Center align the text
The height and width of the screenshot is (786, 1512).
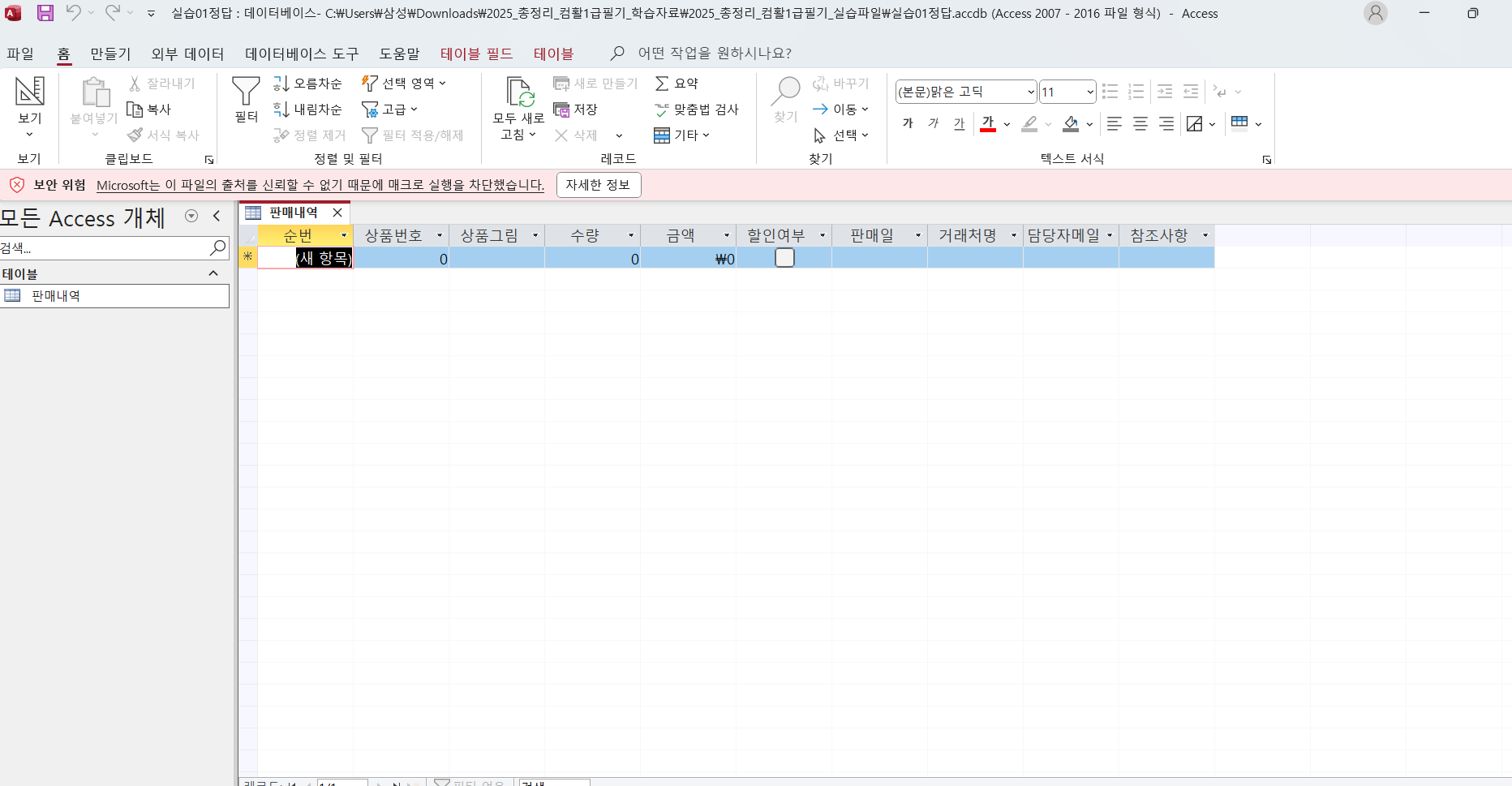click(x=1140, y=124)
